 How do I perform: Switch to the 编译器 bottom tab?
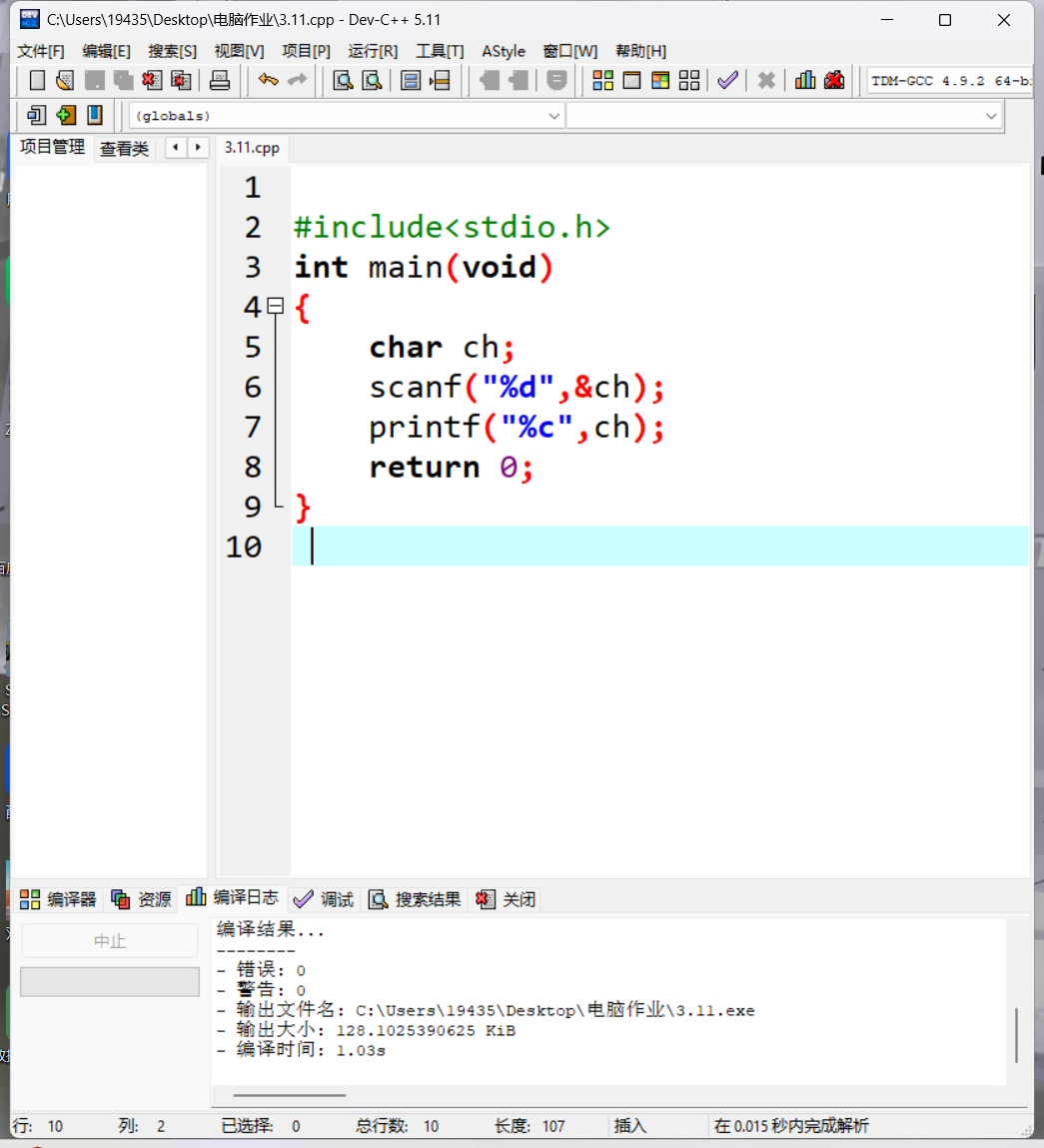coord(58,899)
